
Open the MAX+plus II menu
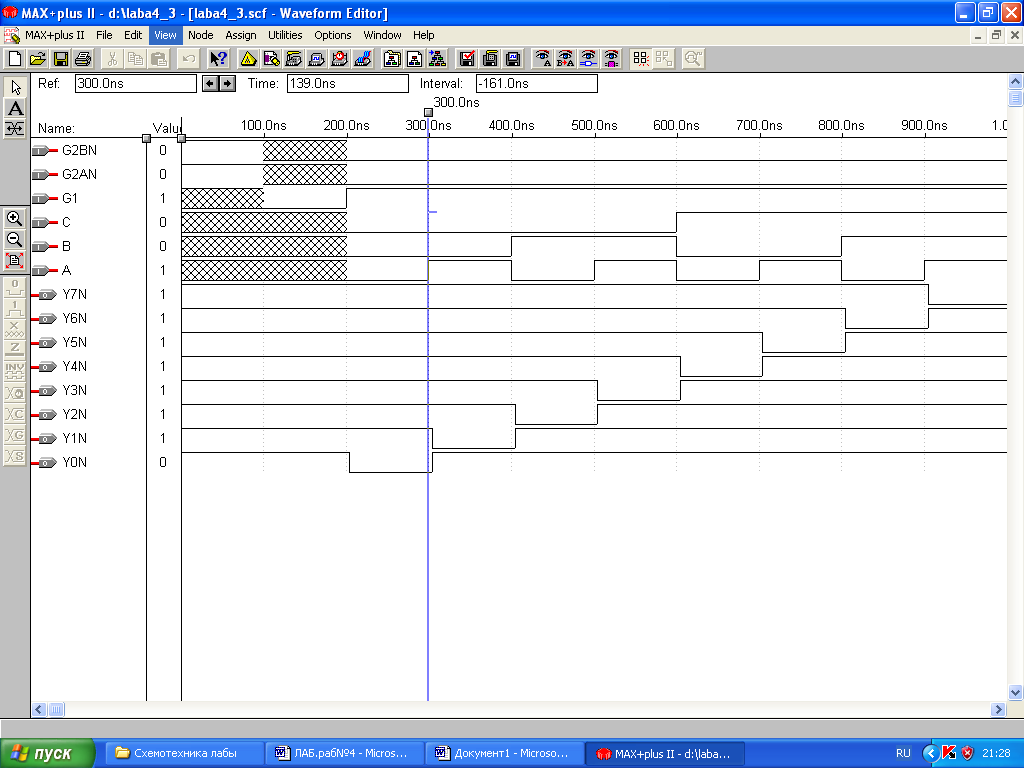pos(55,35)
